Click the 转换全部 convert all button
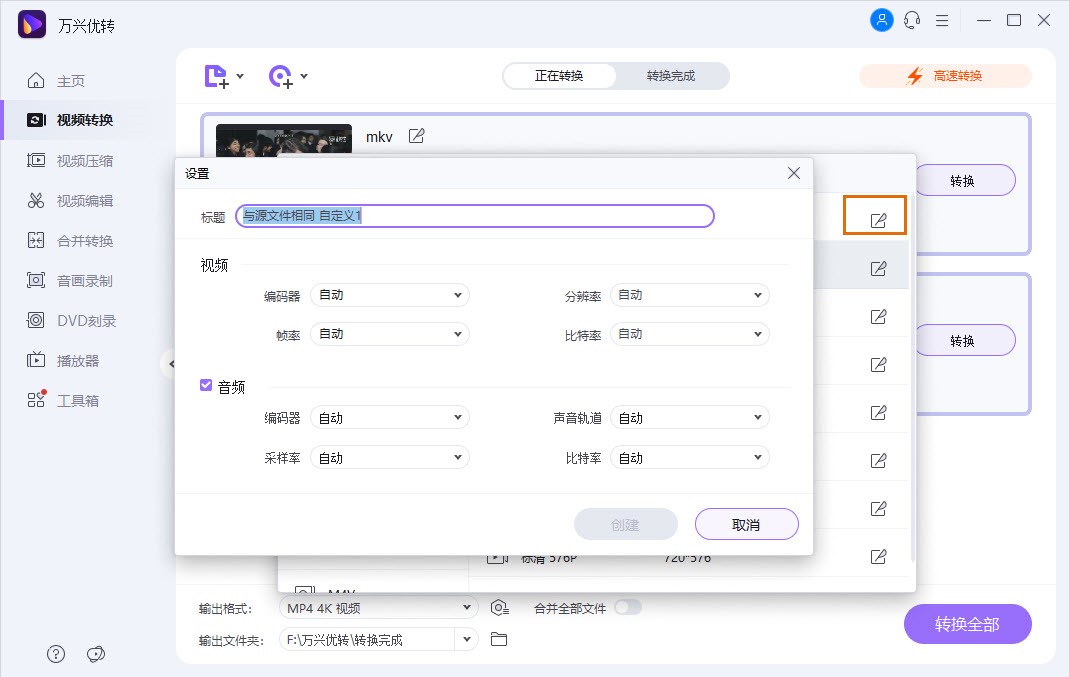 point(967,624)
